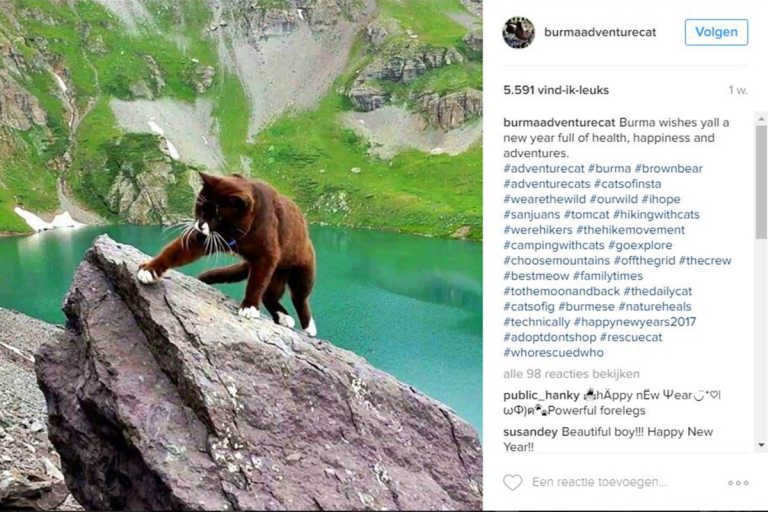View the 5.591 vind-ik-leuks likes
The height and width of the screenshot is (512, 768).
(556, 90)
